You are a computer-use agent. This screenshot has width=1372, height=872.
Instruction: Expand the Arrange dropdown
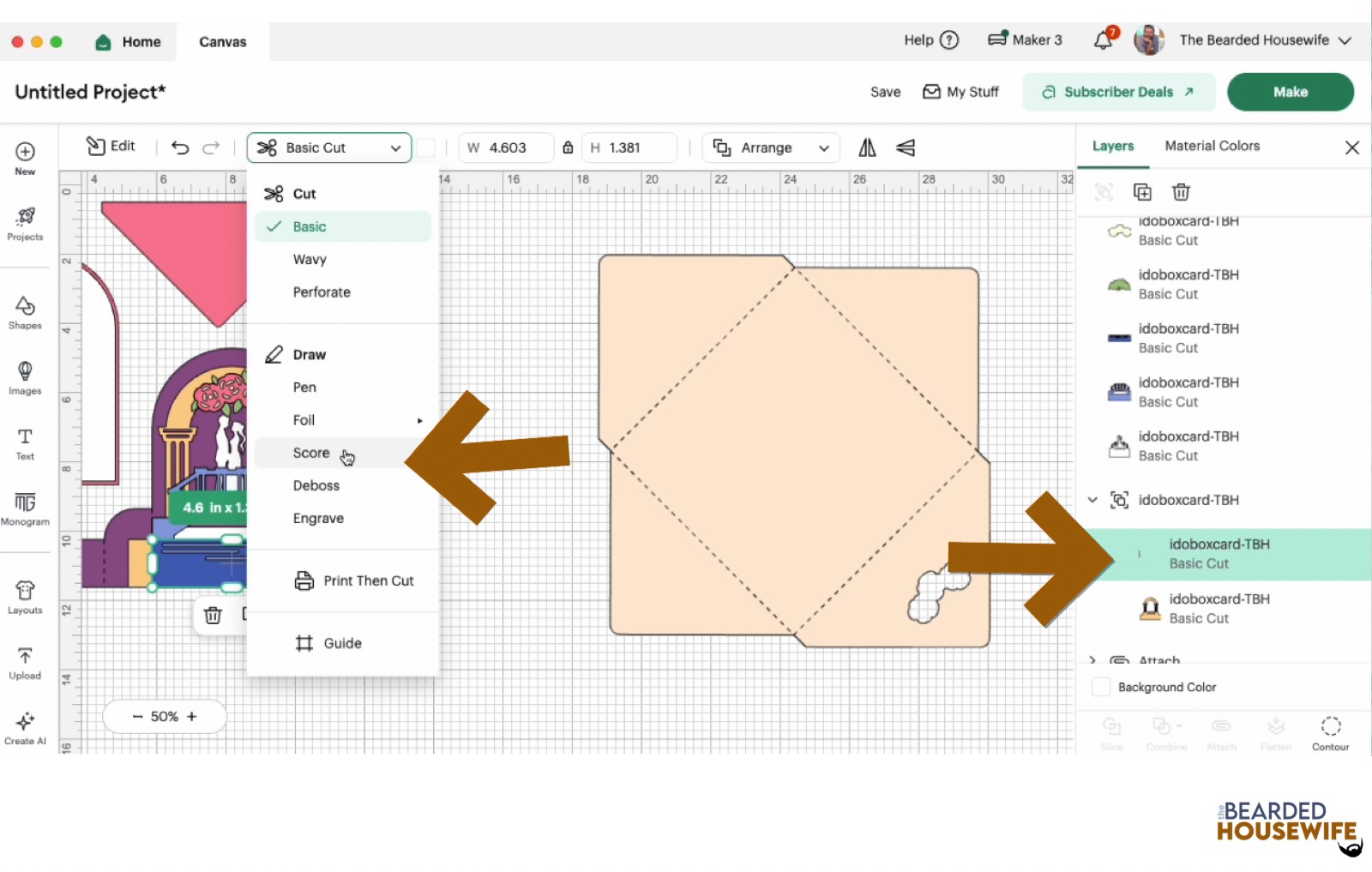click(771, 147)
